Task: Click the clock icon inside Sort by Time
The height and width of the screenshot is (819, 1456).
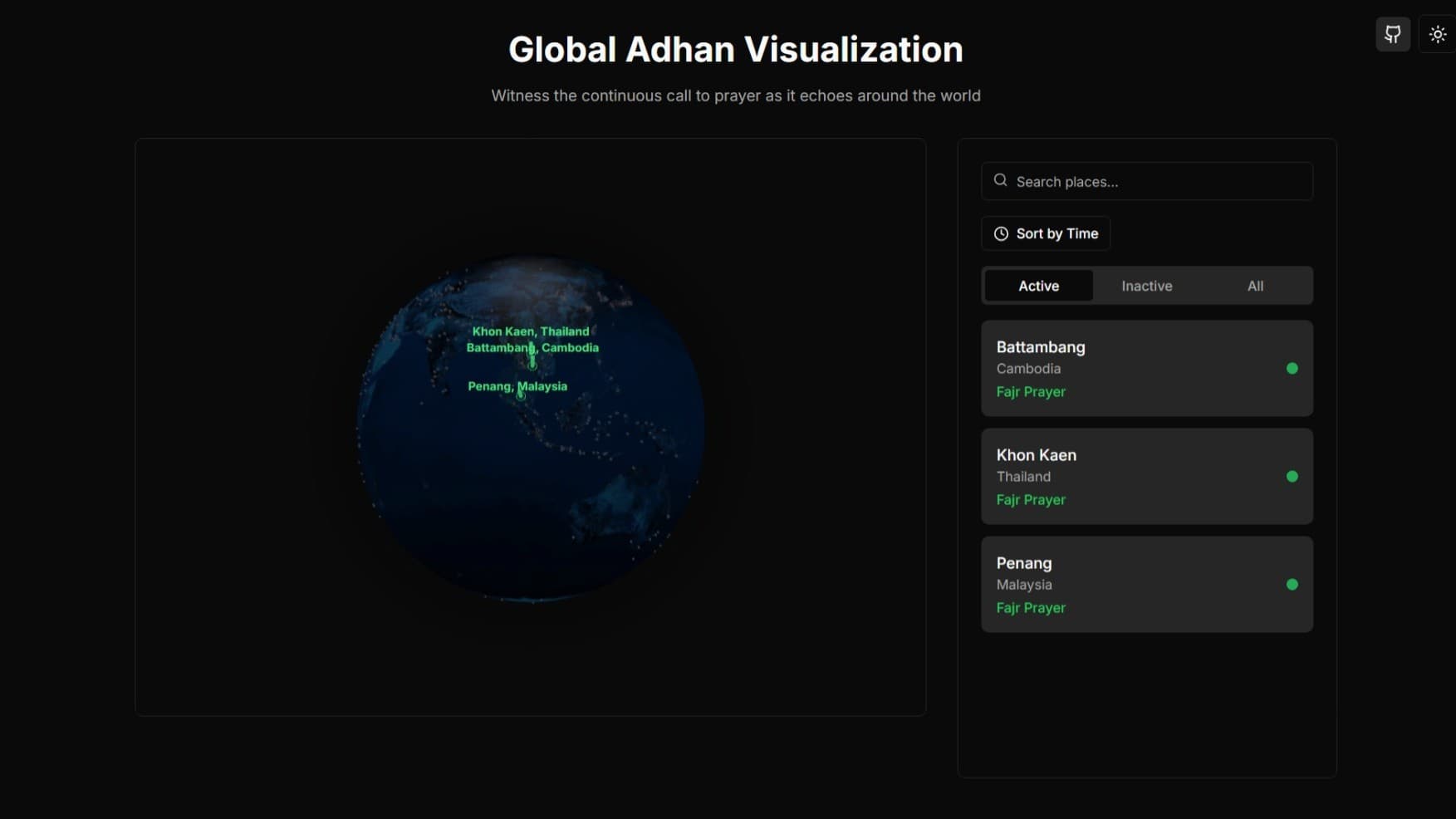Action: coord(1001,233)
